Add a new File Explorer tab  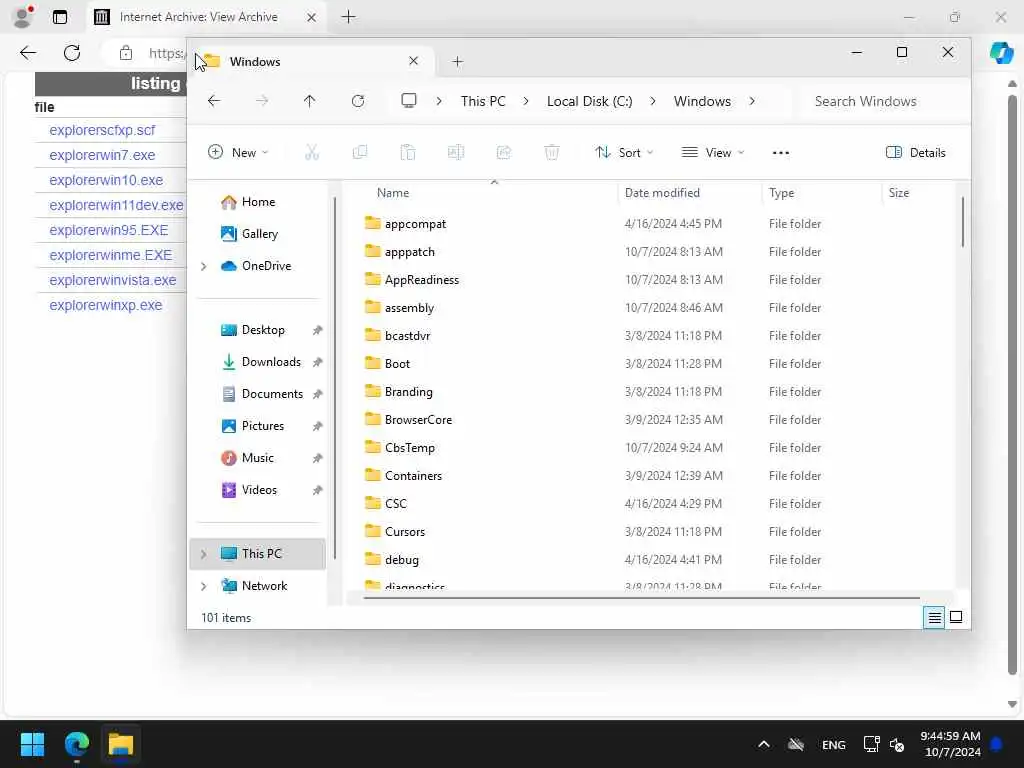click(x=457, y=61)
